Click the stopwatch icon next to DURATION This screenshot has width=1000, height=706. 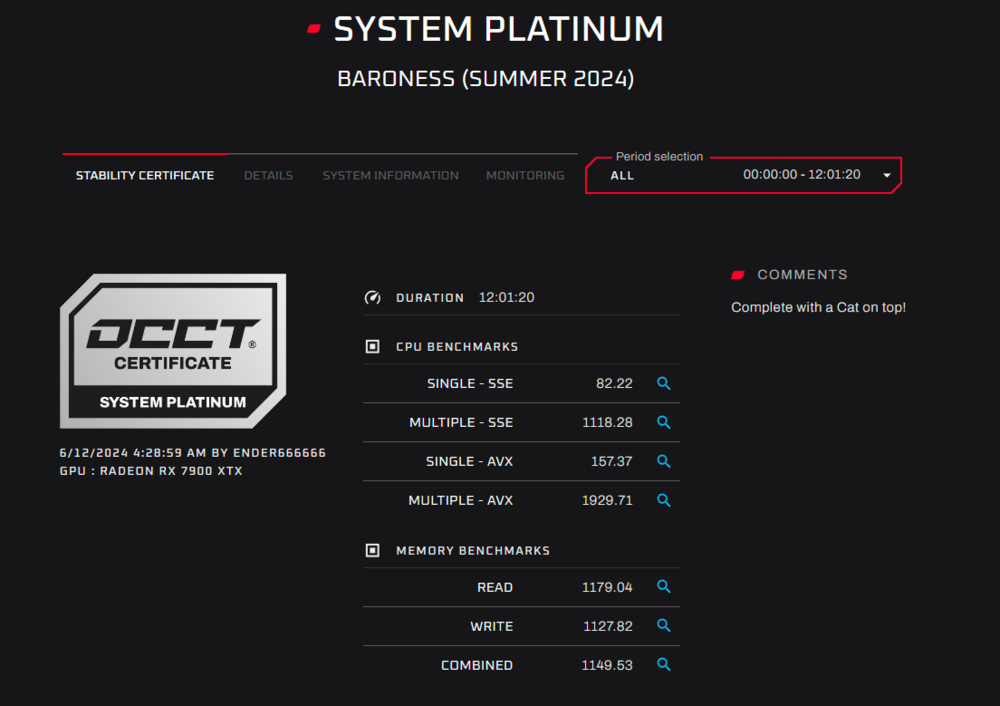coord(372,297)
